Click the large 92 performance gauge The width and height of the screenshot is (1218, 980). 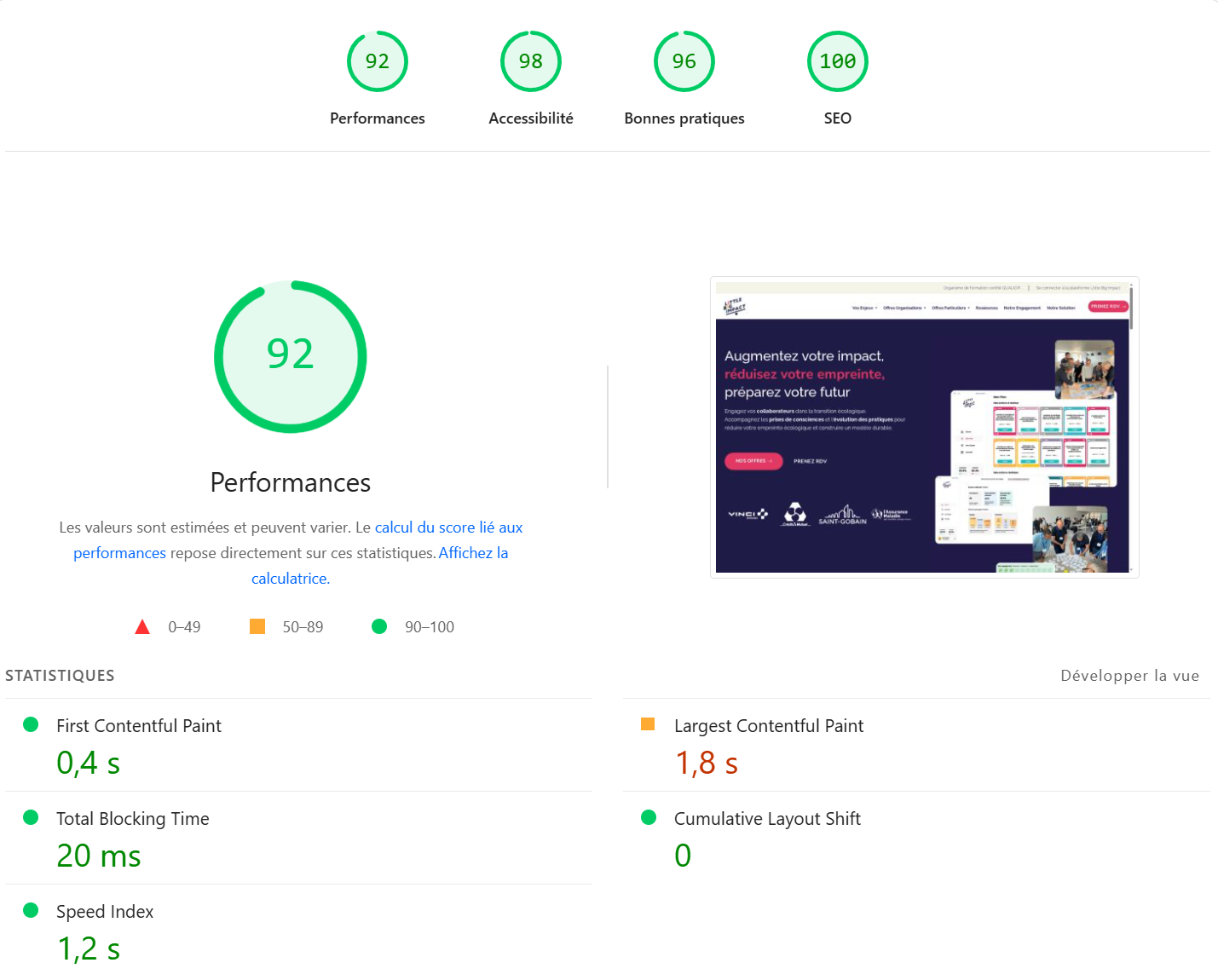coord(291,356)
